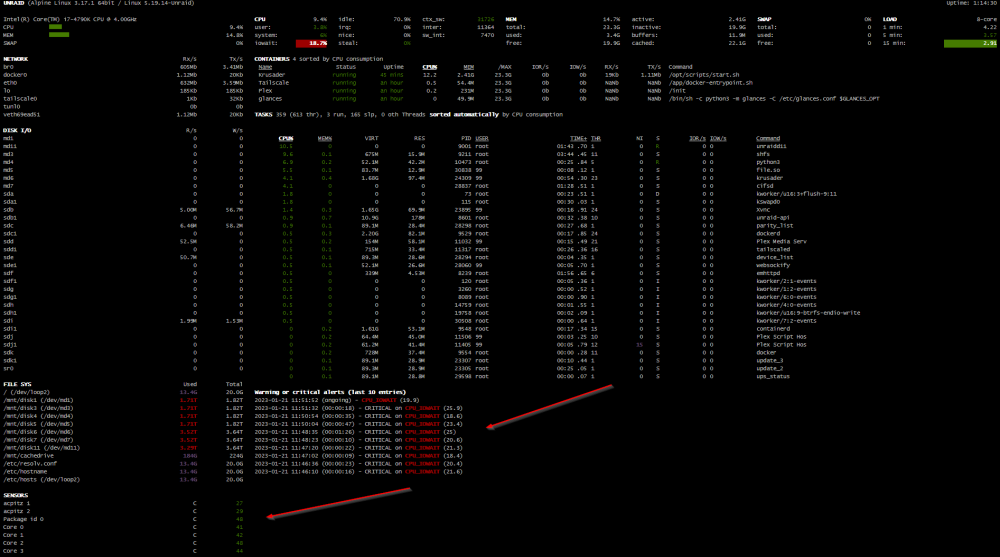Viewport: 1000px width, 557px height.
Task: Select the tailscale0 network interface
Action: coord(123,99)
